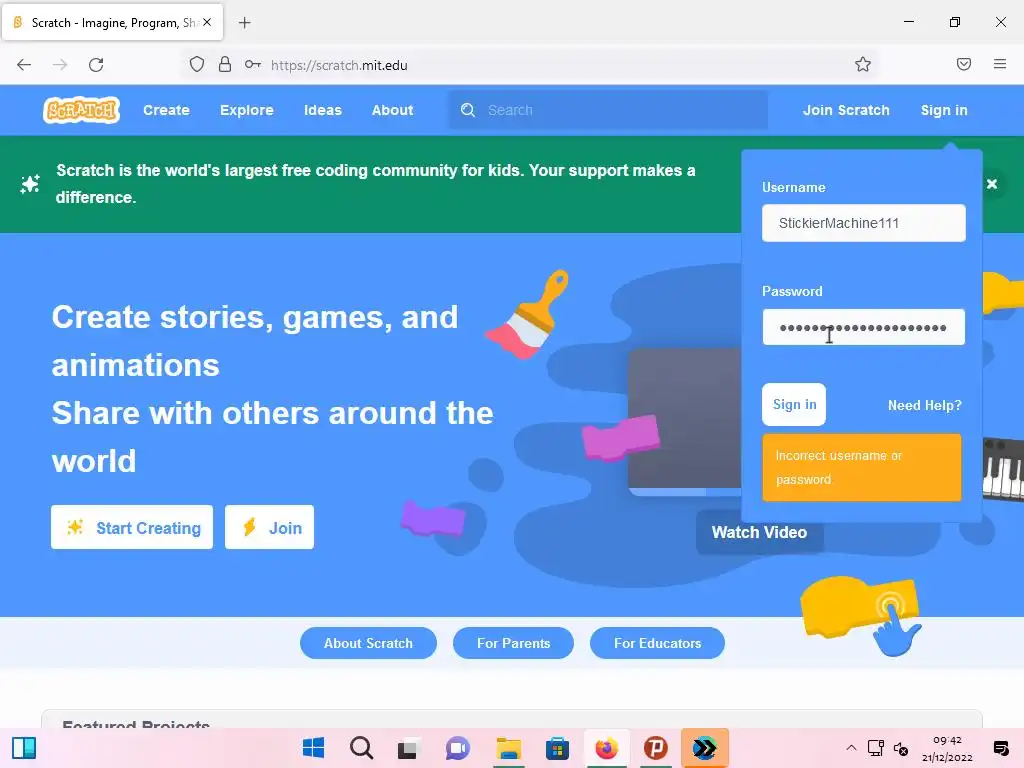The image size is (1024, 768).
Task: Open the orange arrow app on taskbar
Action: [x=705, y=748]
